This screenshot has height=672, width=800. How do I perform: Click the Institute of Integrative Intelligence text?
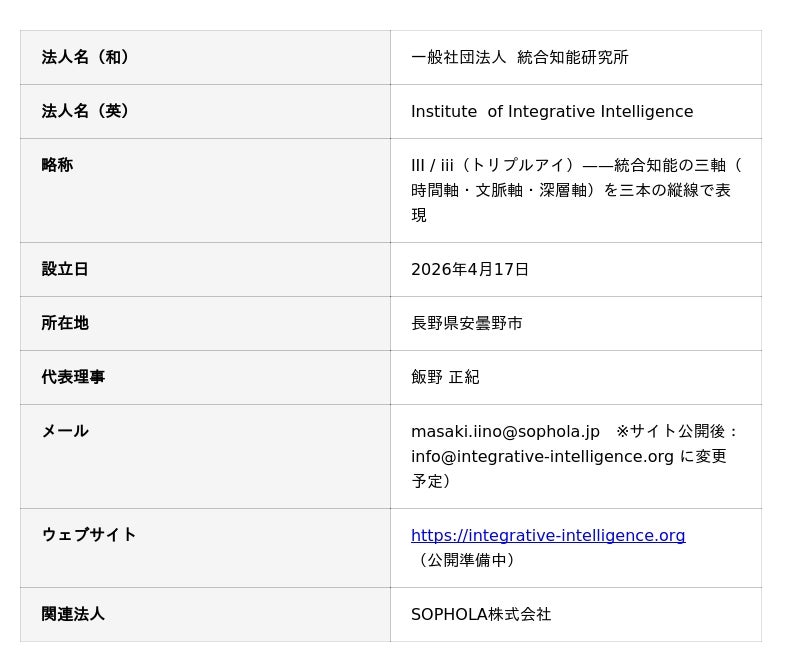(x=551, y=111)
